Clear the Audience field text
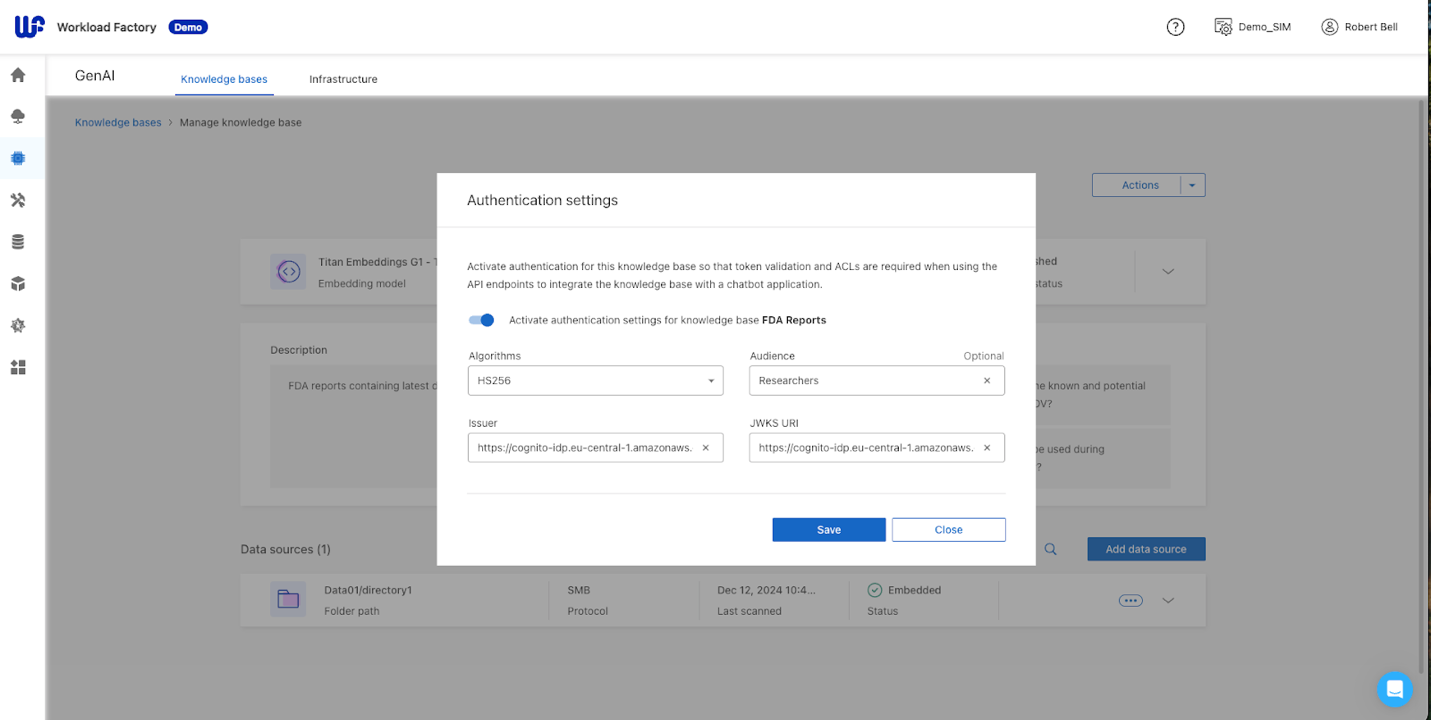The image size is (1431, 720). (x=987, y=381)
